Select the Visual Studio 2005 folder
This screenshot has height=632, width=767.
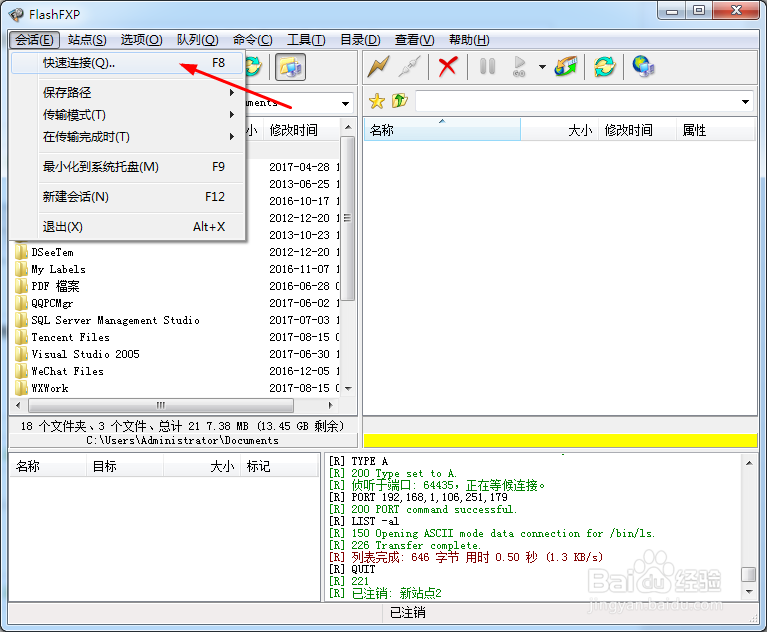tap(85, 354)
